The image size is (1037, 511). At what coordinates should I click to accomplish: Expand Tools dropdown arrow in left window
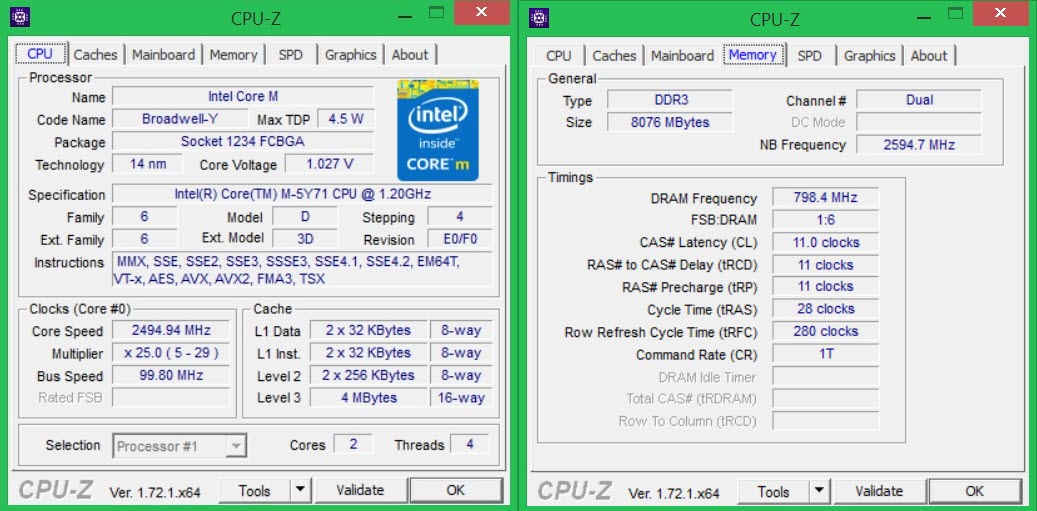coord(300,491)
